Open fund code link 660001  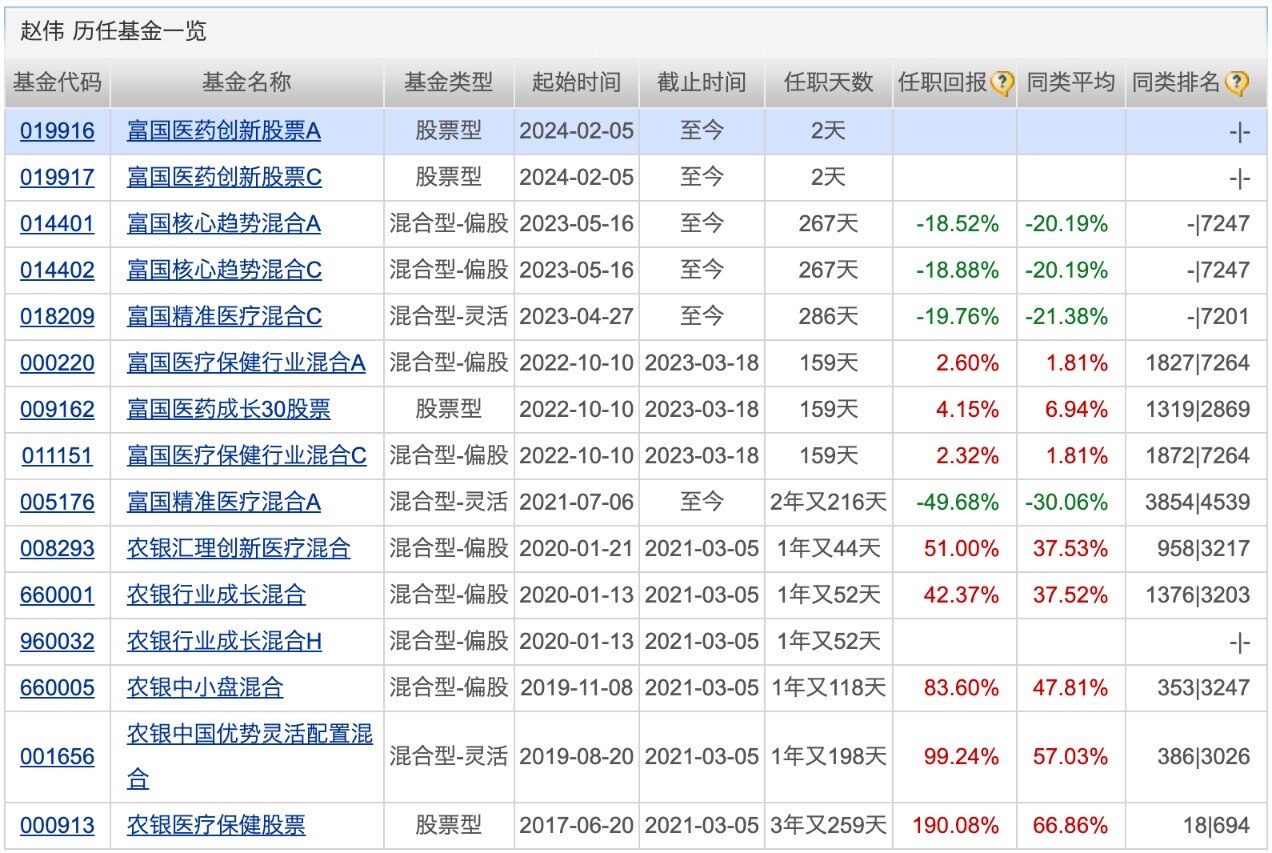(x=57, y=595)
